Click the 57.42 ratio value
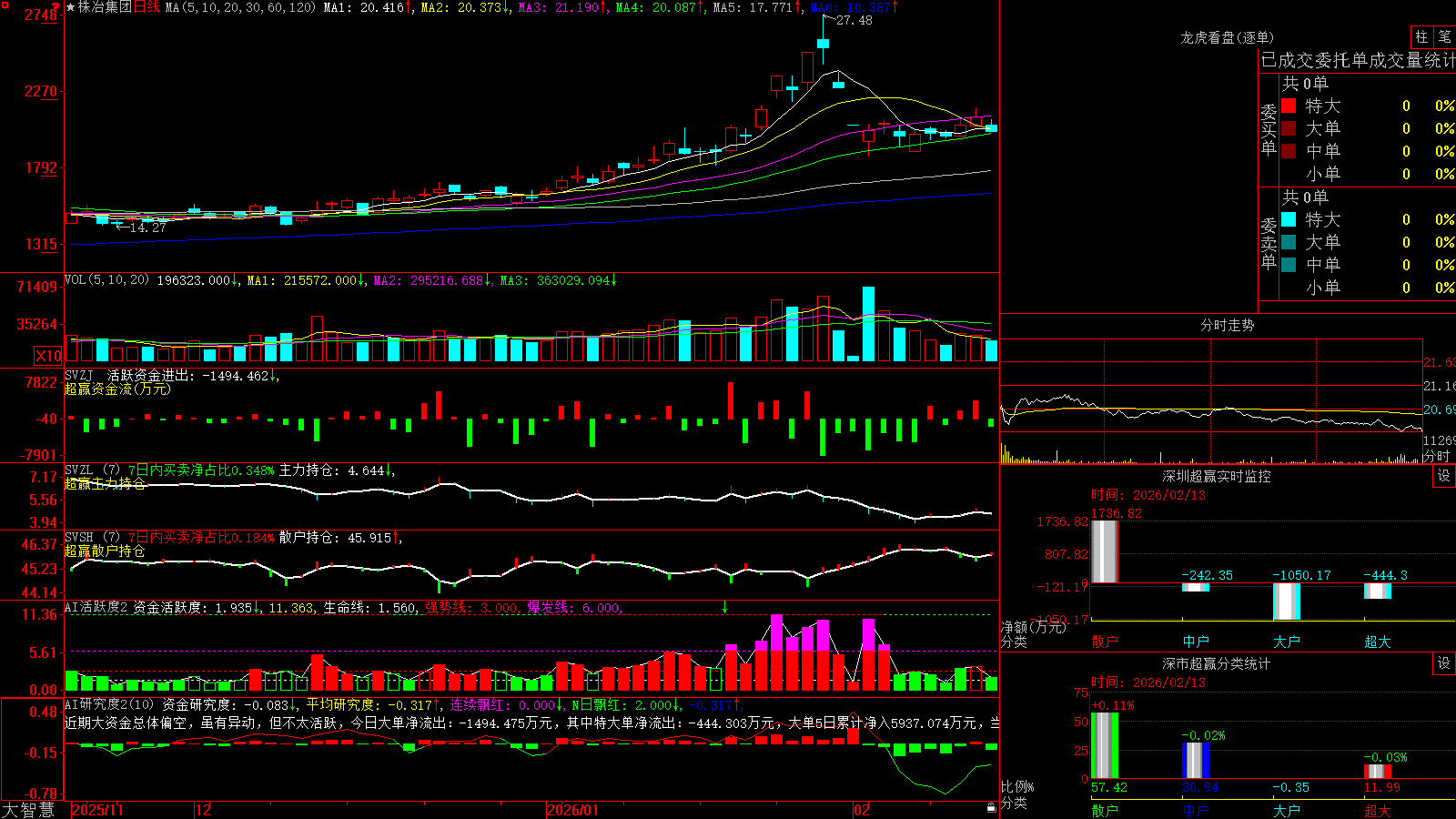 click(1109, 787)
